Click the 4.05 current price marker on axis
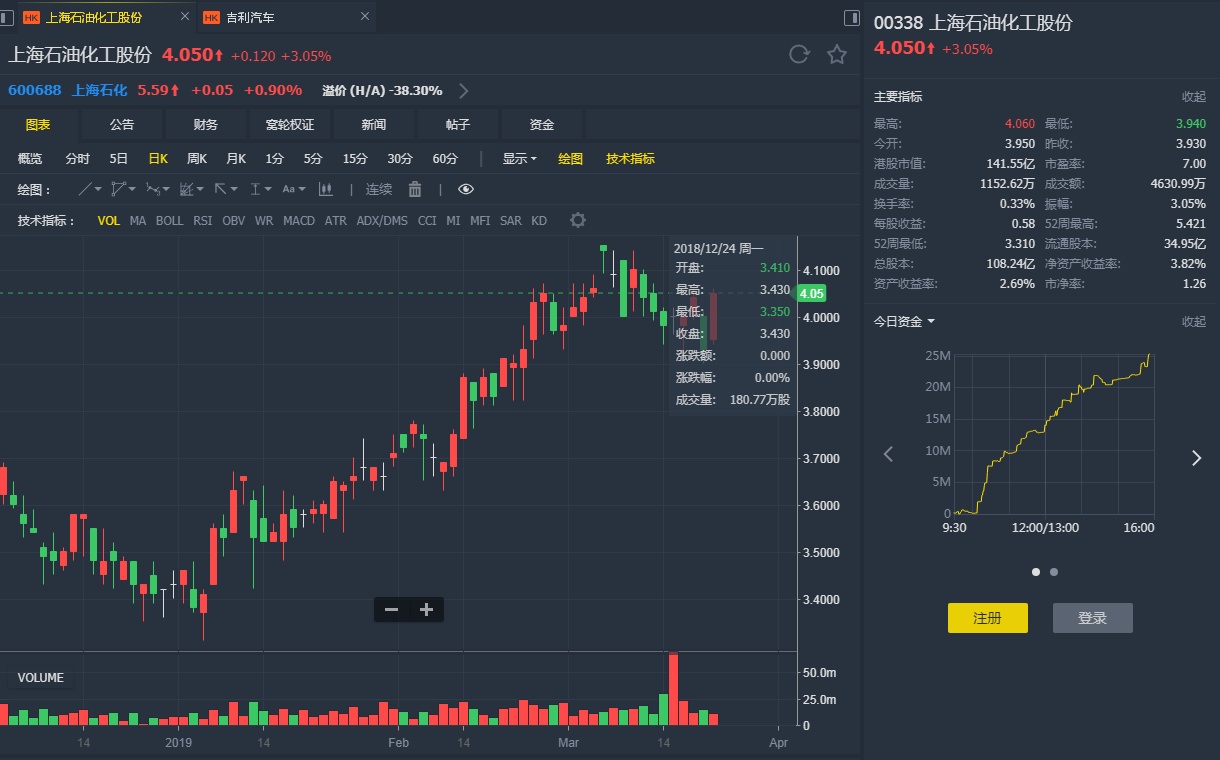1220x760 pixels. pyautogui.click(x=810, y=293)
